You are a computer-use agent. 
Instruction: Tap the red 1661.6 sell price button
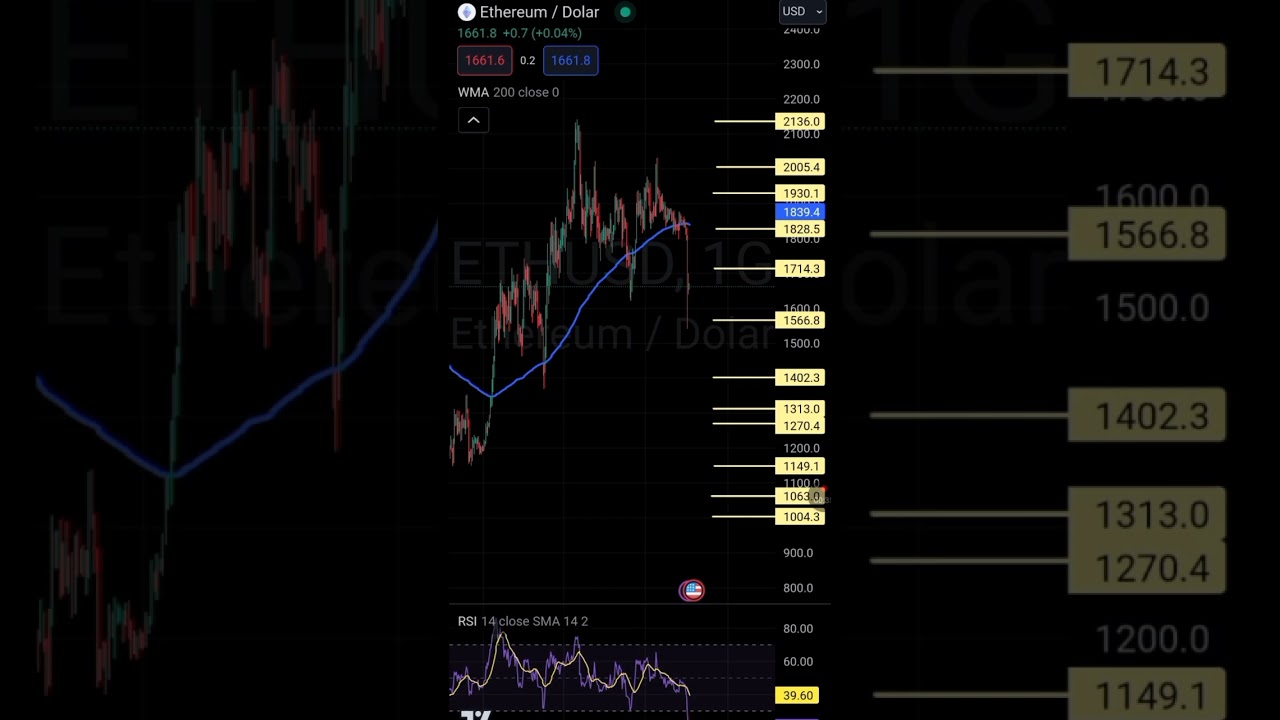[x=485, y=60]
